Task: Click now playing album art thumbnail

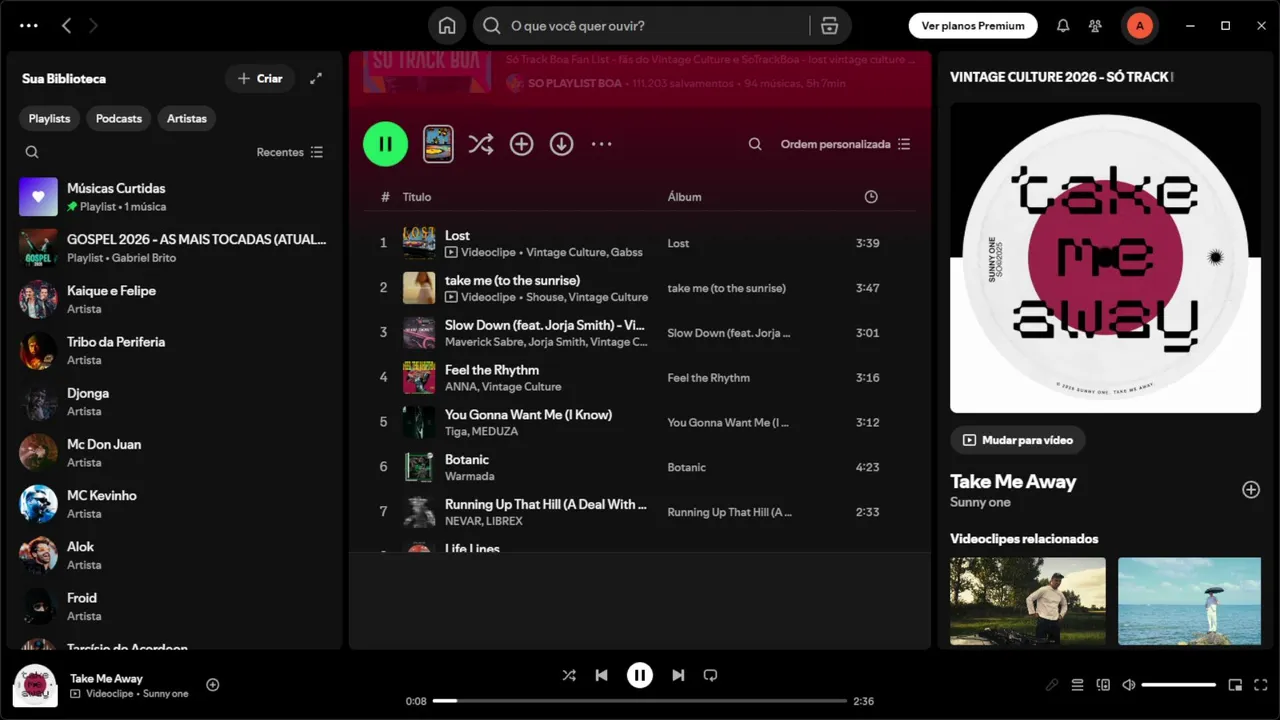Action: pyautogui.click(x=35, y=686)
